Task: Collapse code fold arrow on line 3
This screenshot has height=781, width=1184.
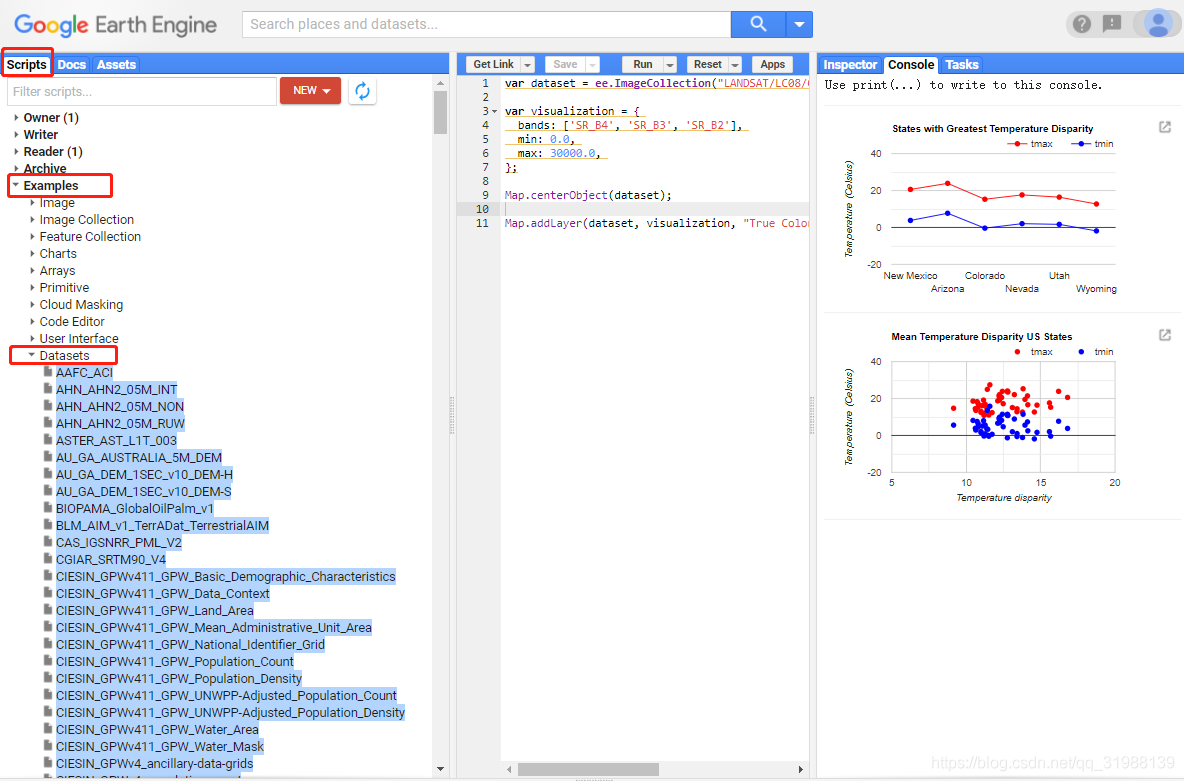Action: [495, 111]
